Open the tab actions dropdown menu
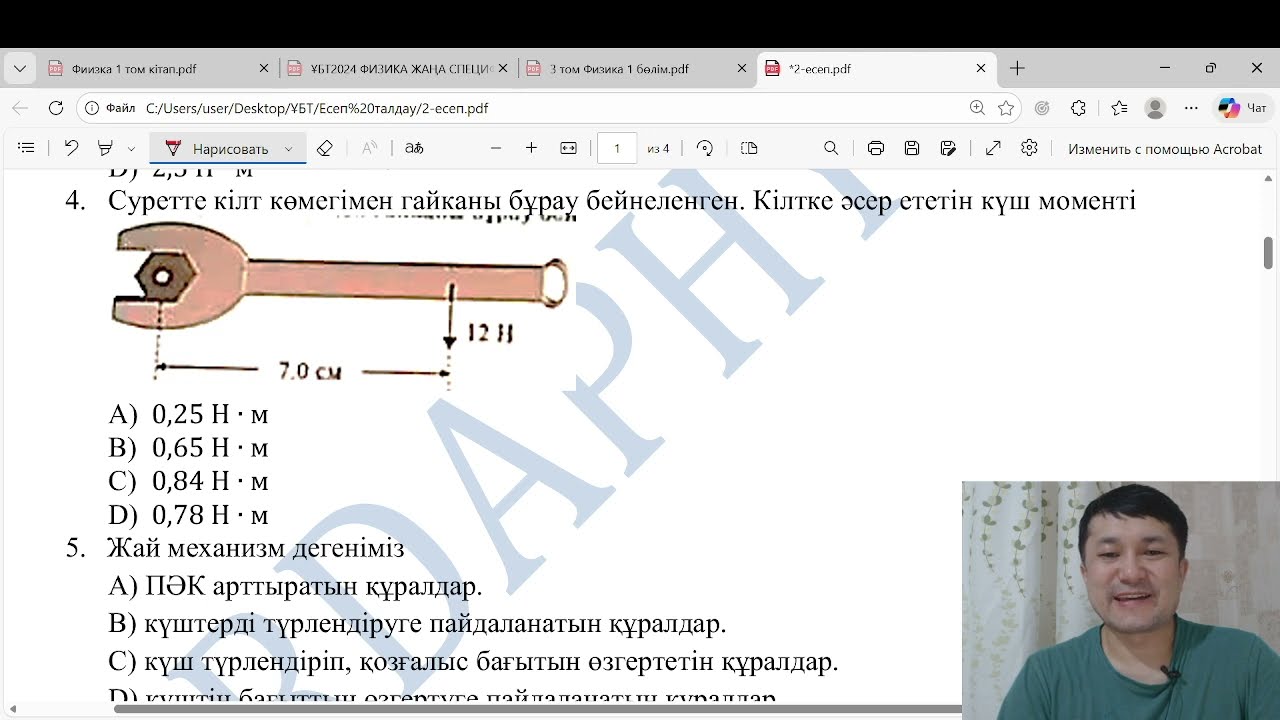This screenshot has height=720, width=1280. (x=20, y=68)
